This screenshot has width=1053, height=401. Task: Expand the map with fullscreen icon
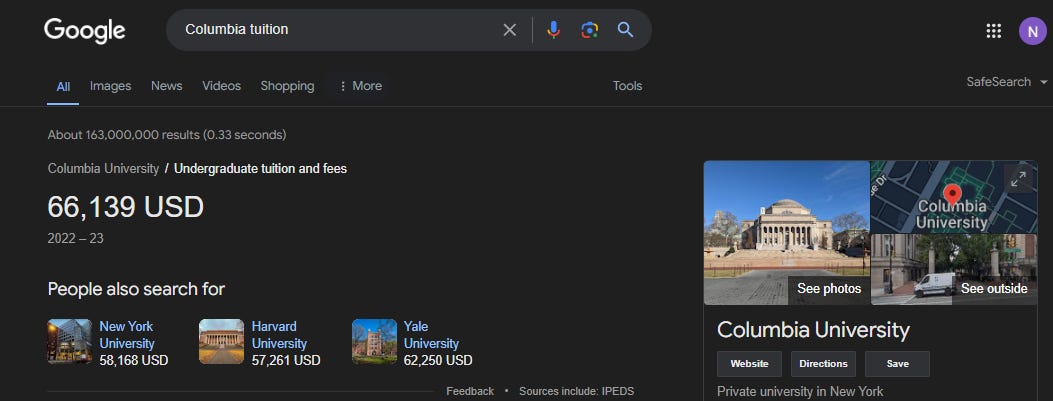[x=1019, y=179]
